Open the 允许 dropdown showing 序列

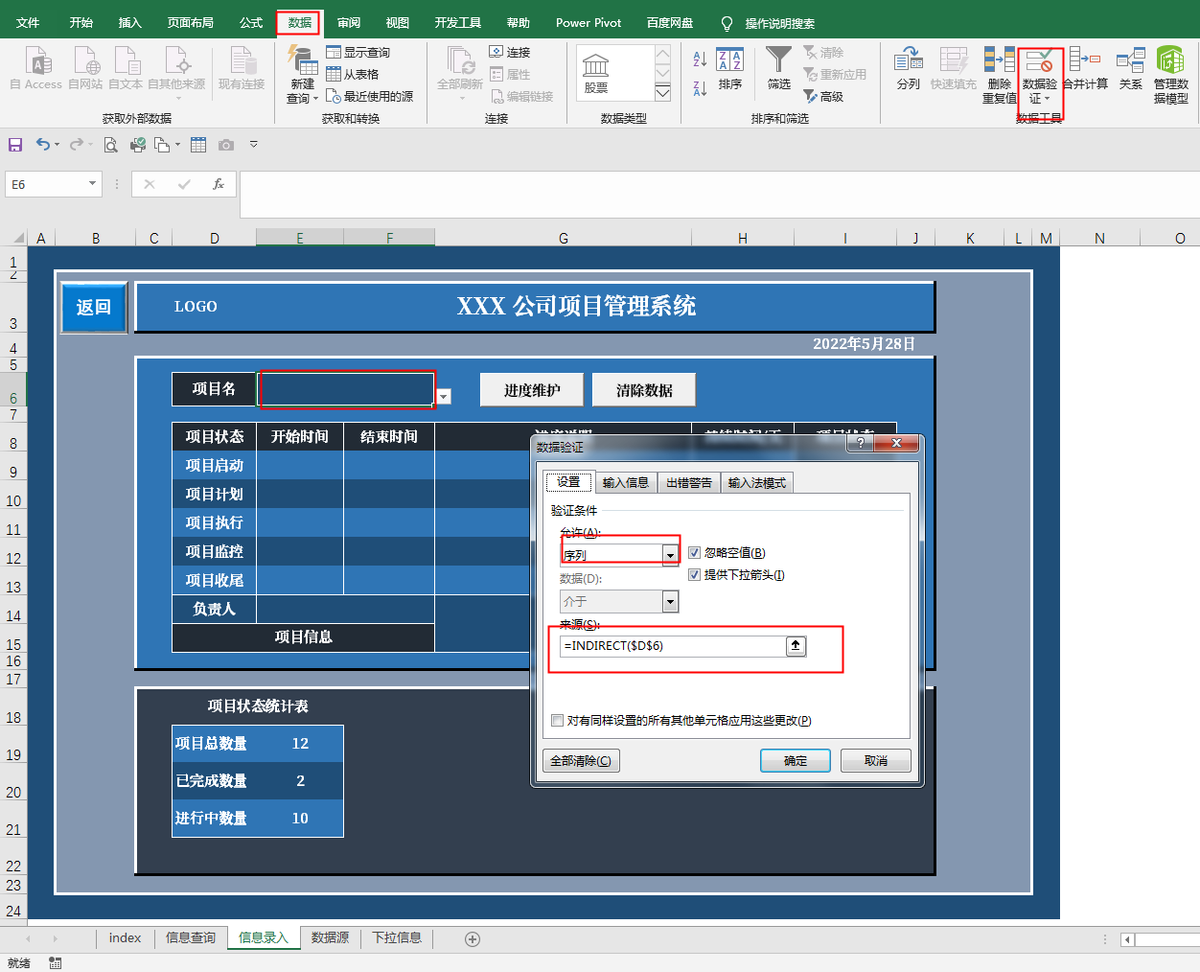point(670,553)
